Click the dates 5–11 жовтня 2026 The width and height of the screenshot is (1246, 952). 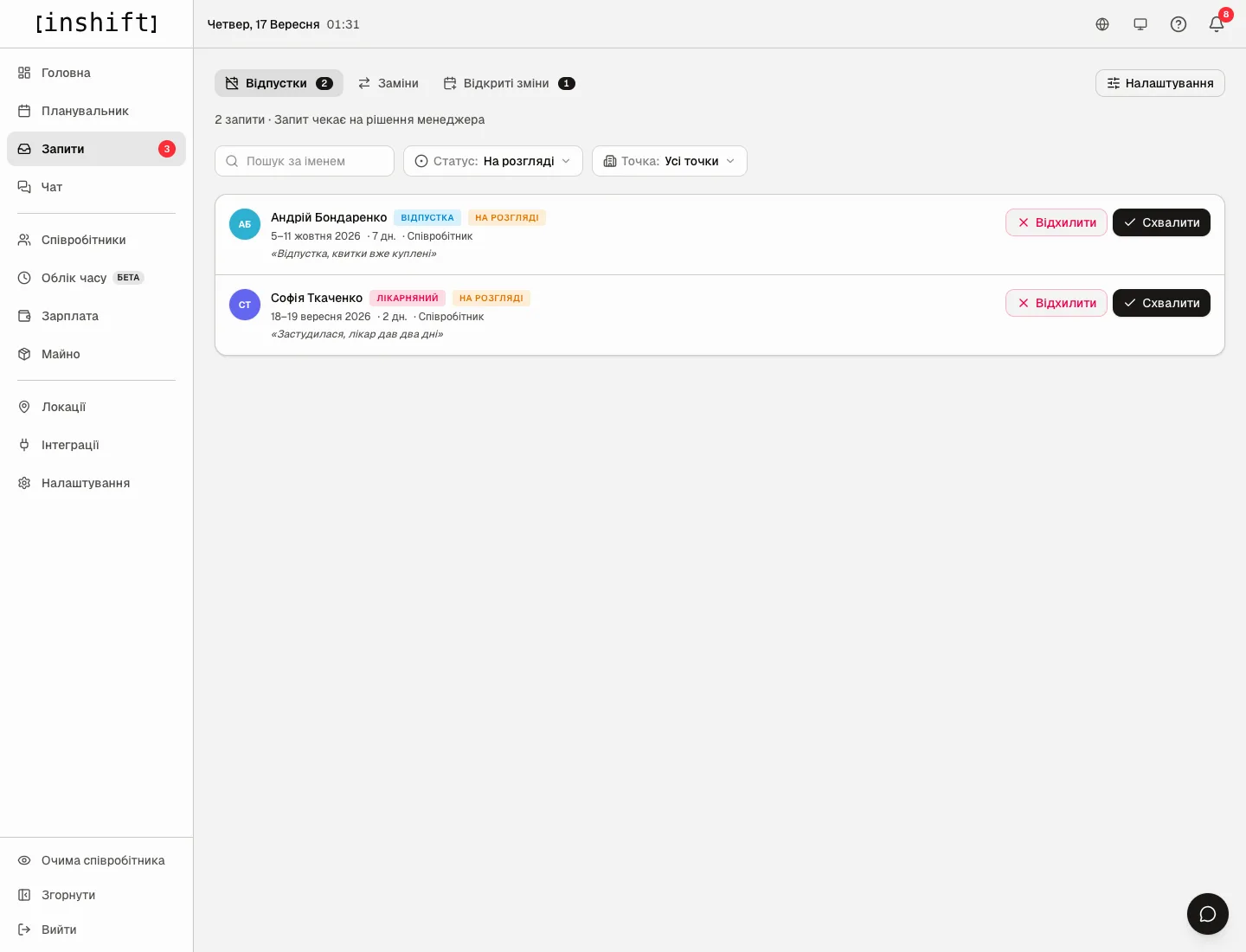[x=316, y=236]
